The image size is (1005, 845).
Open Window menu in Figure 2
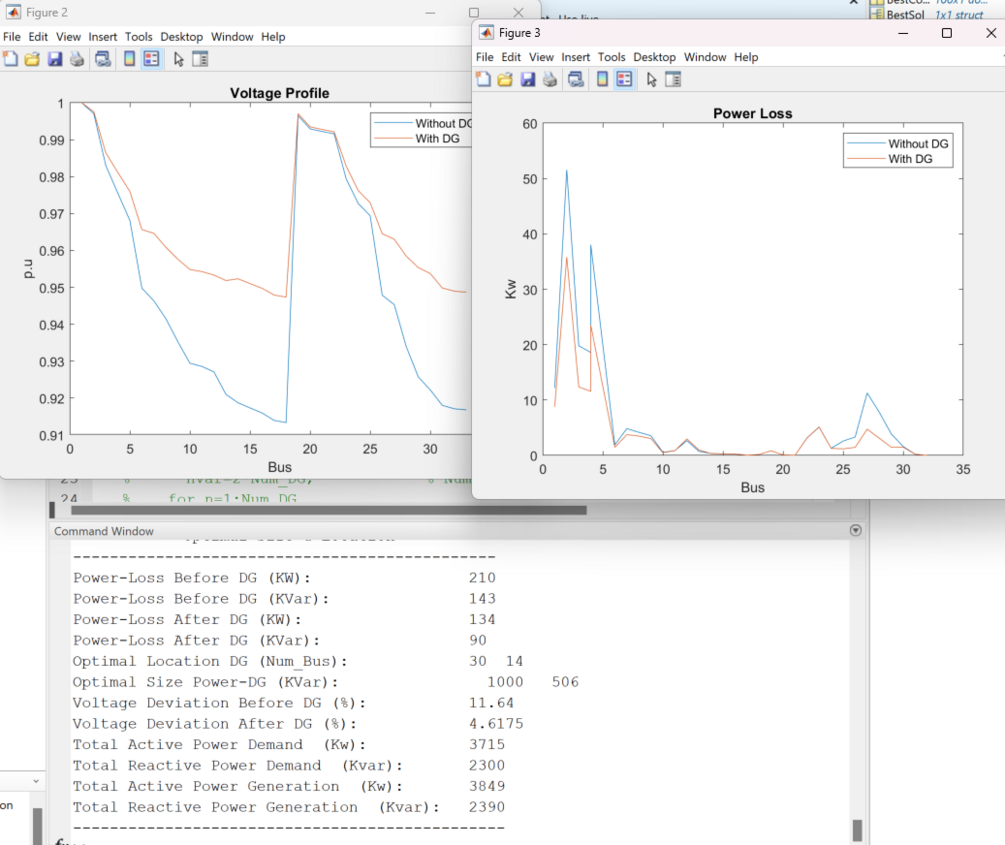(232, 37)
